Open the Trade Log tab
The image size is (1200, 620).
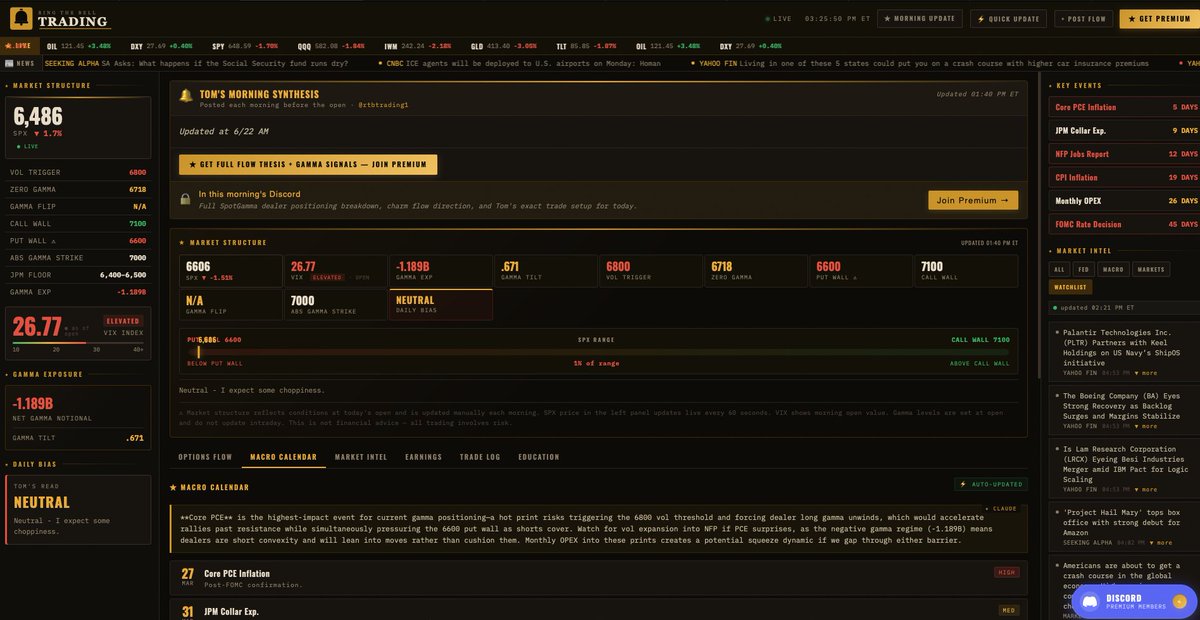(x=480, y=457)
